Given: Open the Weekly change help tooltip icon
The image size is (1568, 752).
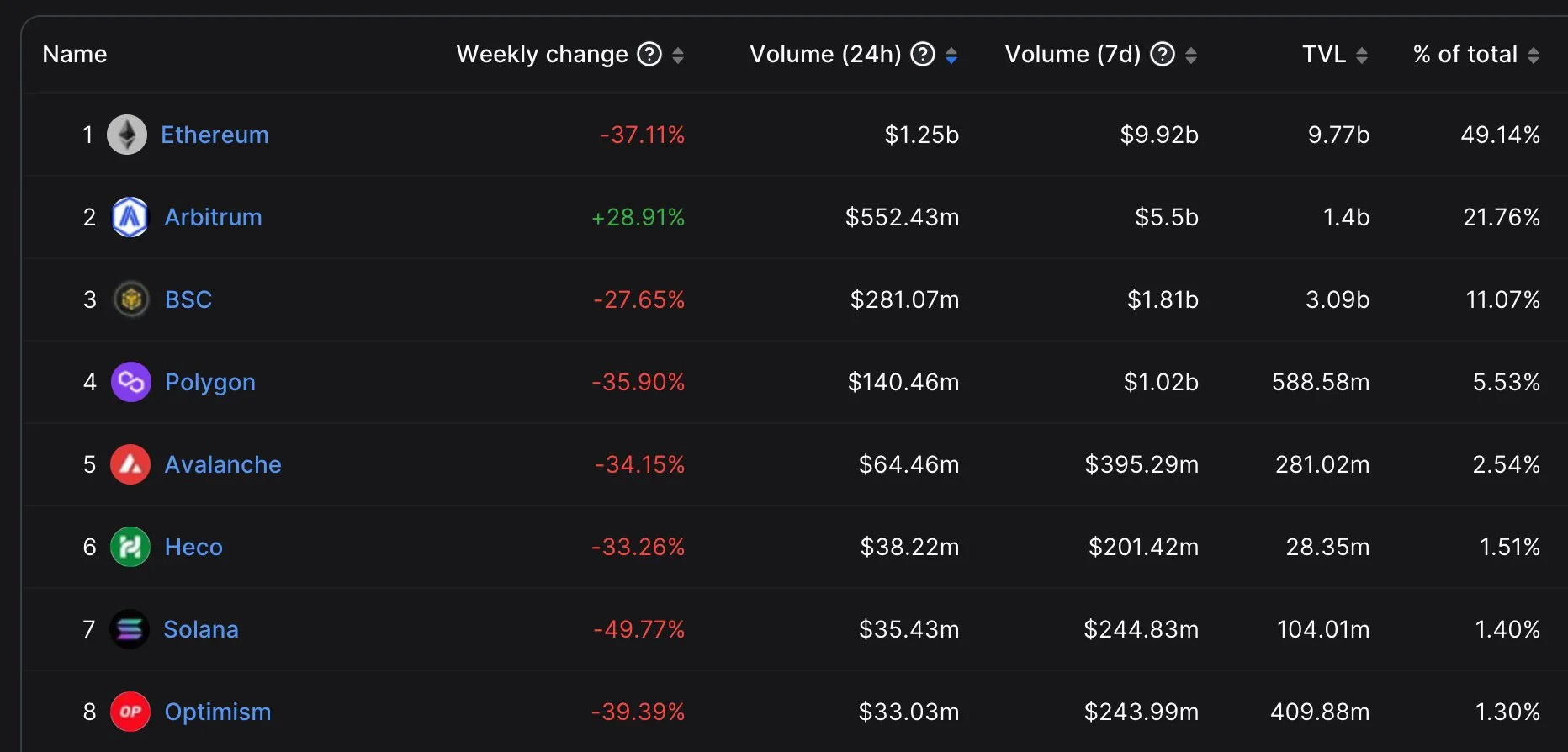Looking at the screenshot, I should pyautogui.click(x=649, y=55).
